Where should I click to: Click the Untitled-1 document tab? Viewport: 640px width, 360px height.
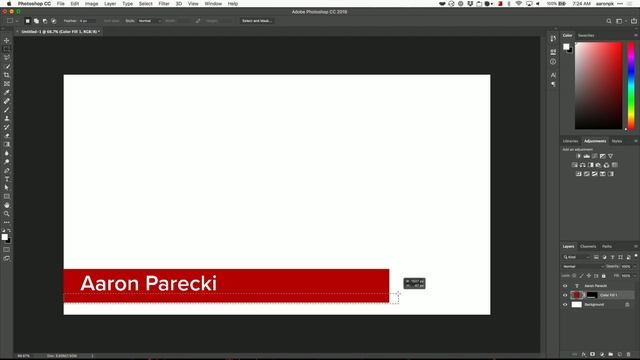coord(59,31)
